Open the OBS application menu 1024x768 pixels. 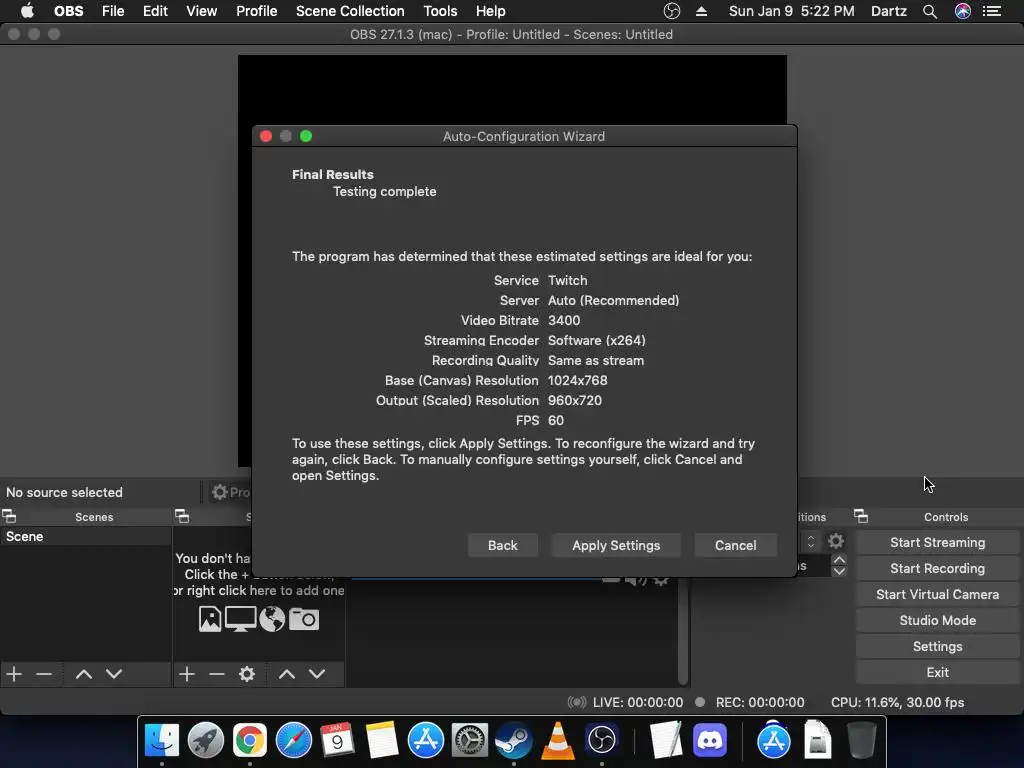pos(69,11)
